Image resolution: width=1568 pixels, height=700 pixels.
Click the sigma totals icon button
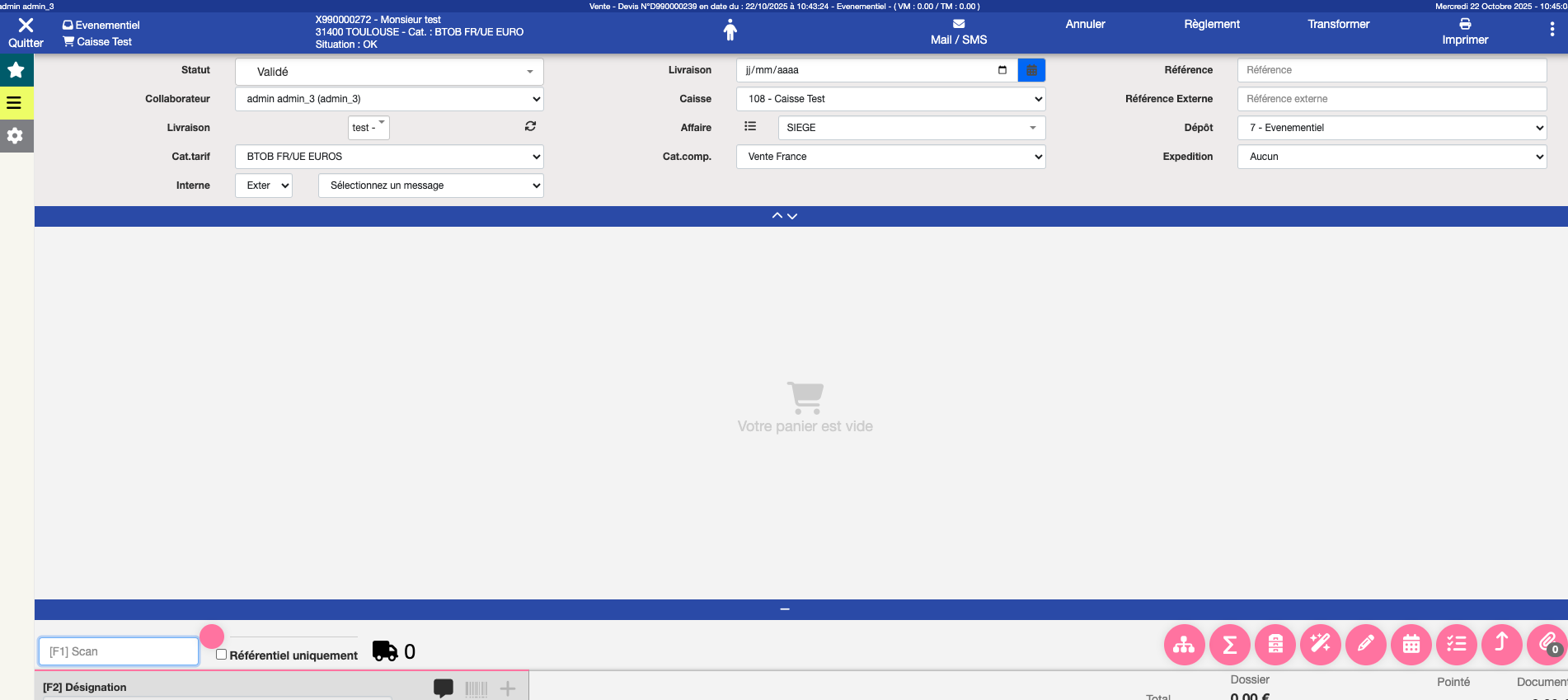[x=1229, y=644]
